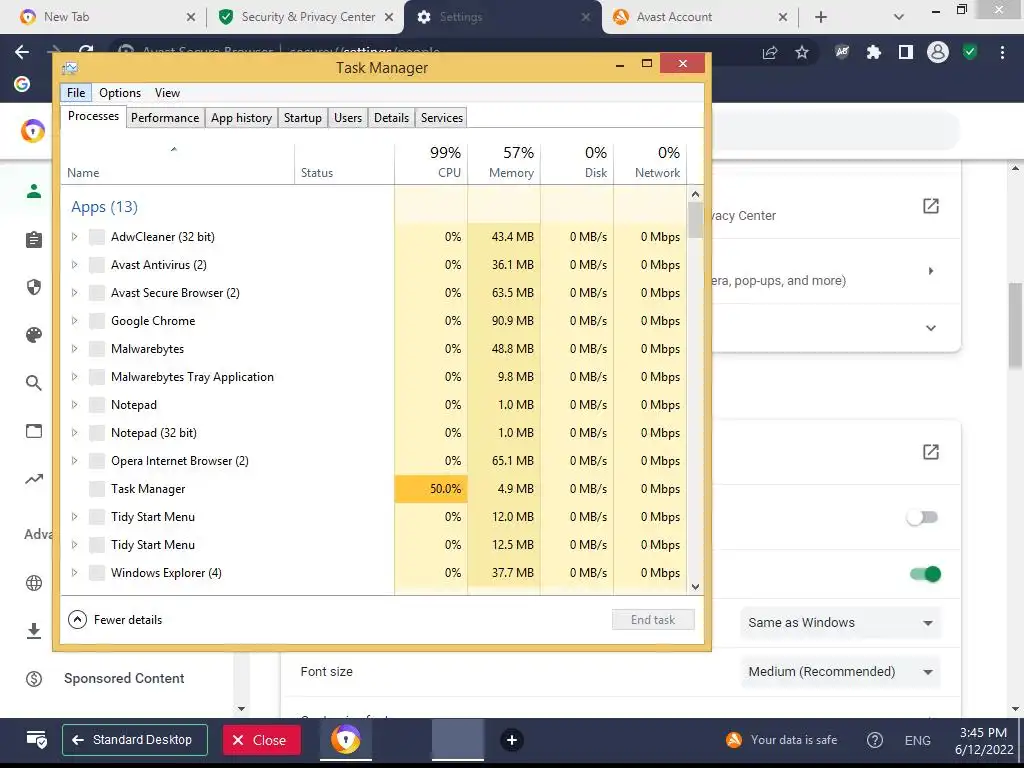Switch to the Users tab
1024x768 pixels.
coord(347,118)
